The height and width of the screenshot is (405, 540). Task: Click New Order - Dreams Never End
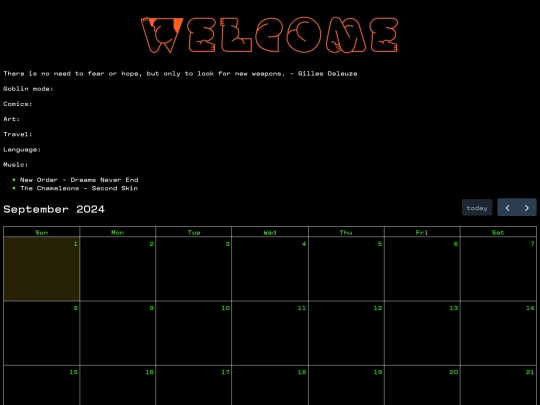click(79, 179)
